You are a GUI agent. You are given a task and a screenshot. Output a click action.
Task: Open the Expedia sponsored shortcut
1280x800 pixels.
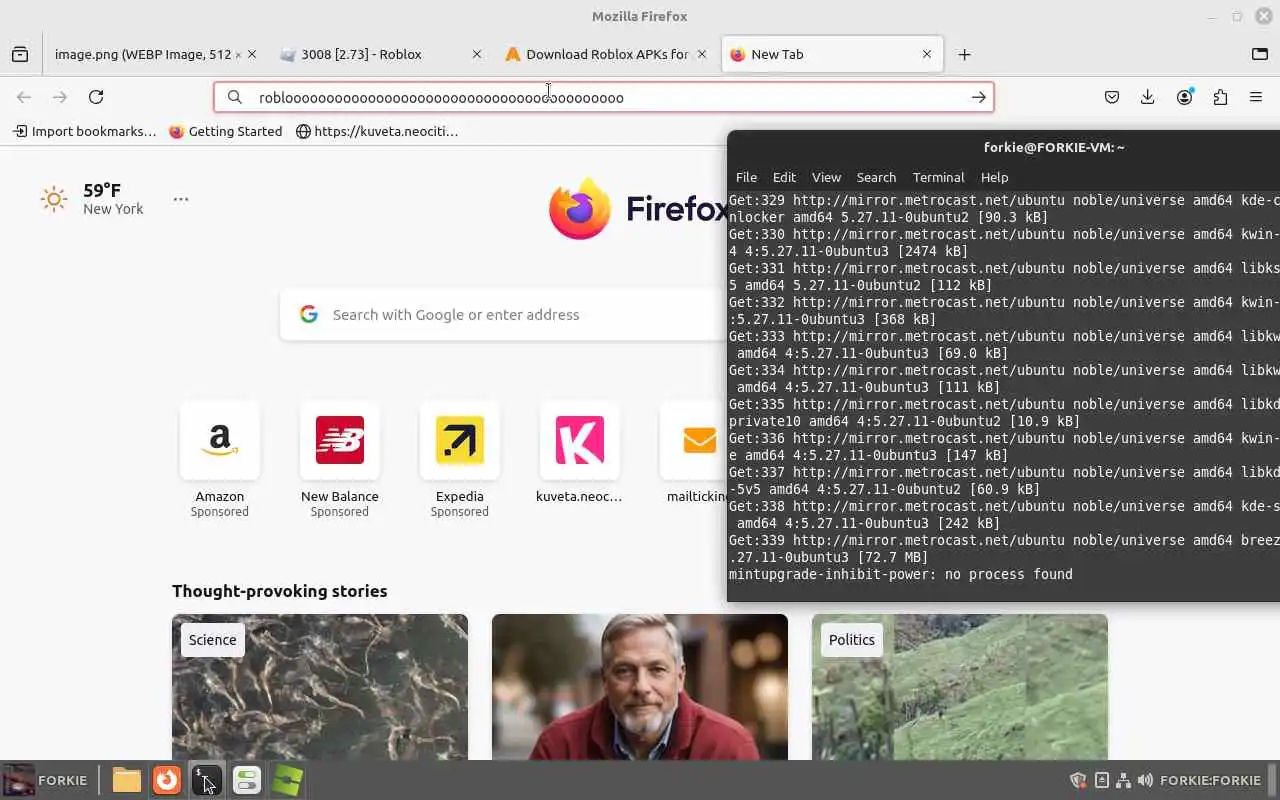point(460,460)
